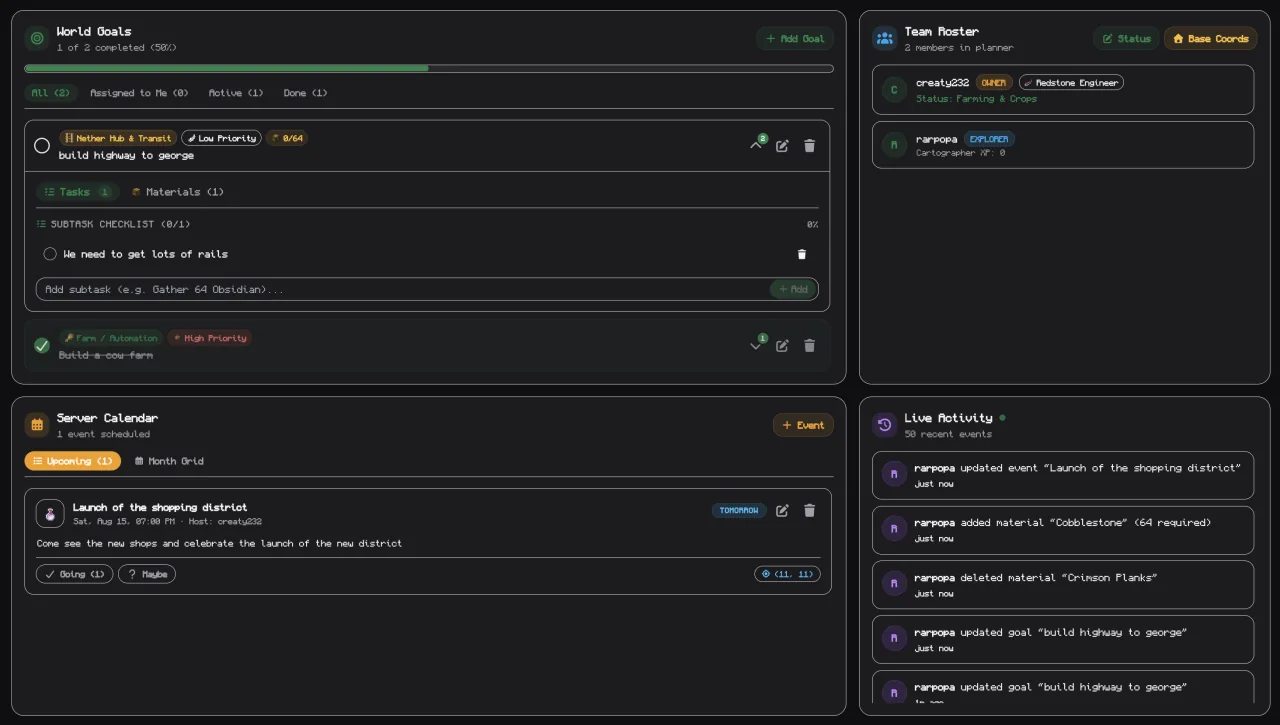Delete the "Build a cow farm" goal
Image resolution: width=1280 pixels, height=725 pixels.
click(x=810, y=346)
